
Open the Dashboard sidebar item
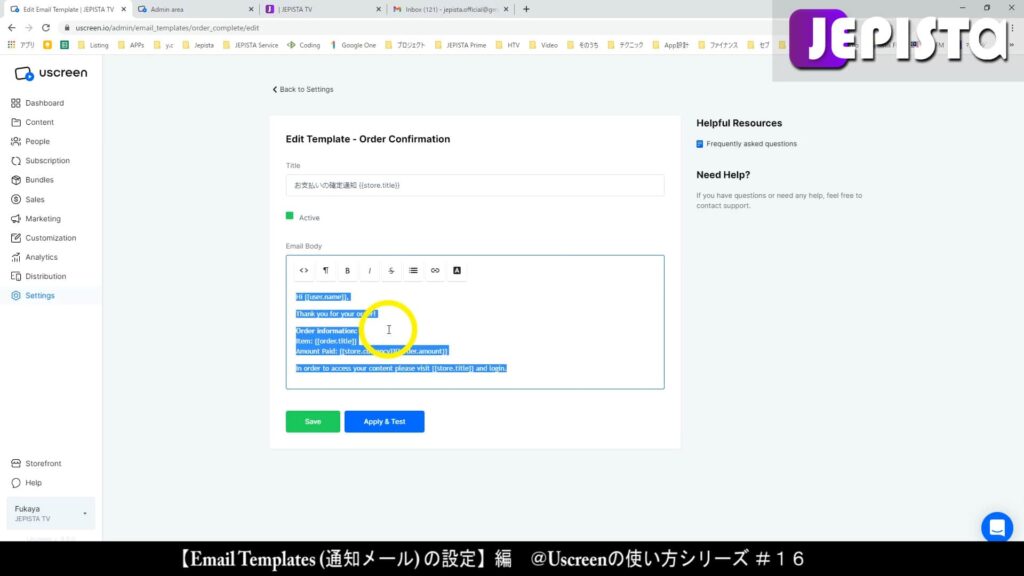(x=37, y=103)
